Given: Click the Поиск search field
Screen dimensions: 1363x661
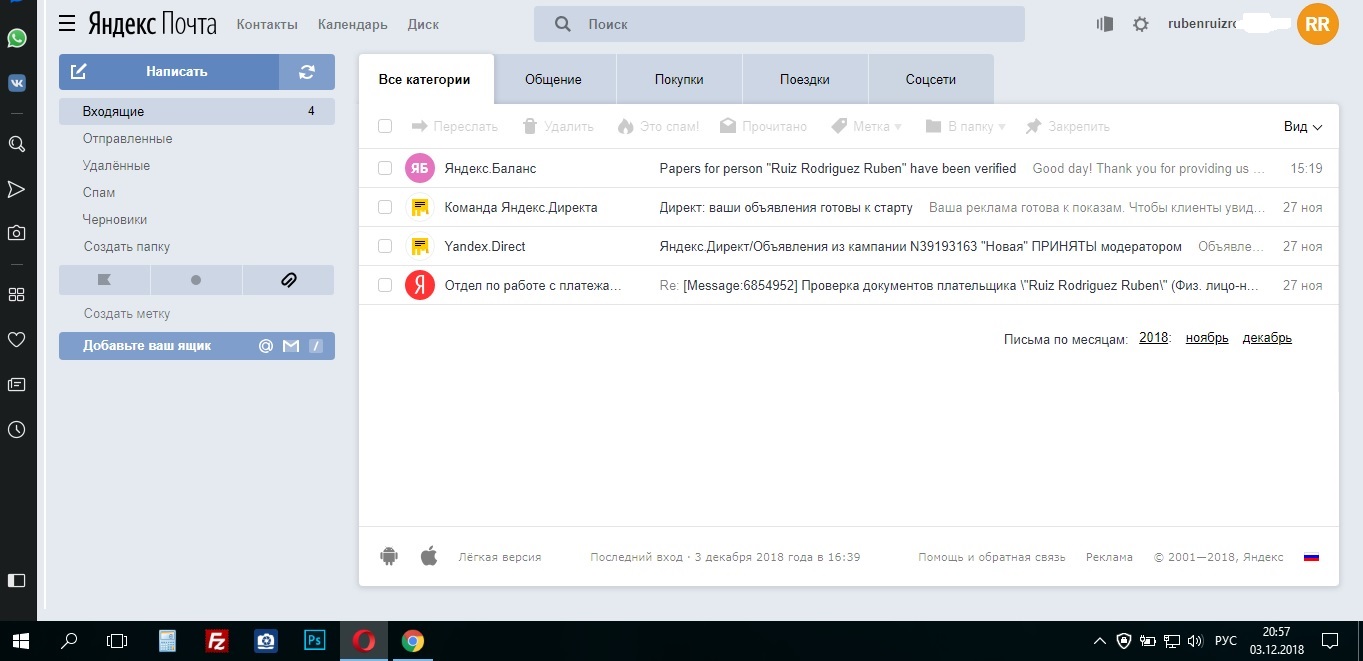Looking at the screenshot, I should coord(779,24).
